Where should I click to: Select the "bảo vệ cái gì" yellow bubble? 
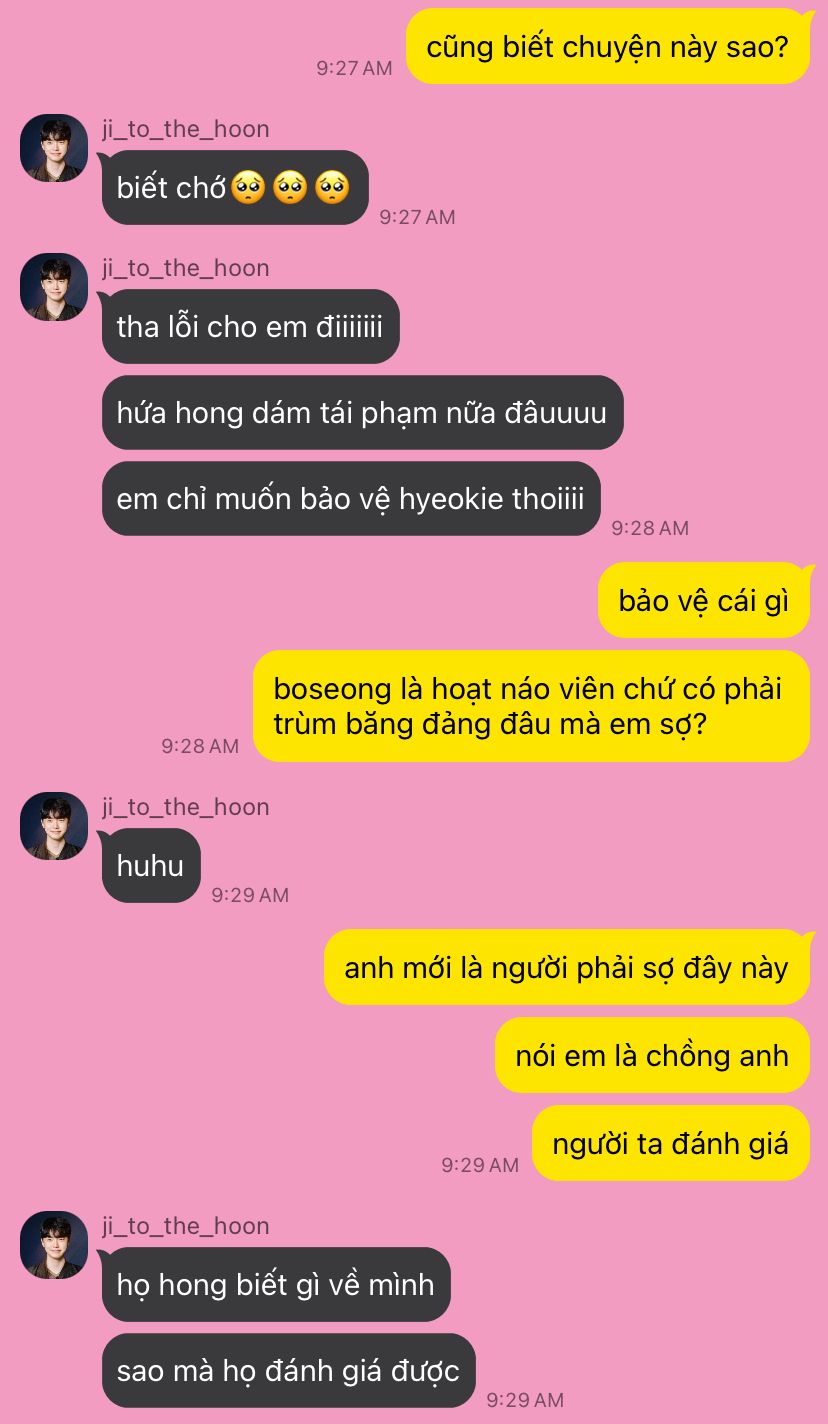tap(704, 600)
